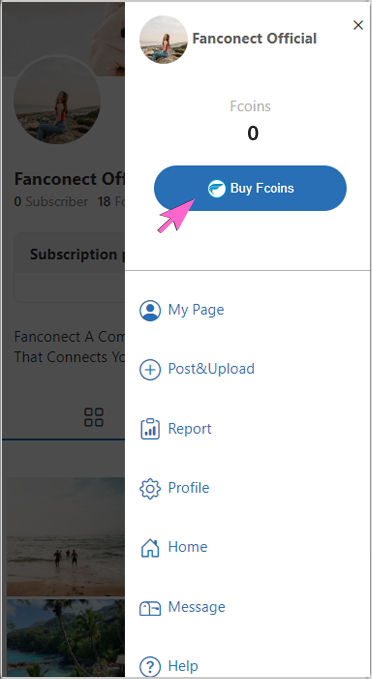Click the Fanconect Official username in the panel

255,39
